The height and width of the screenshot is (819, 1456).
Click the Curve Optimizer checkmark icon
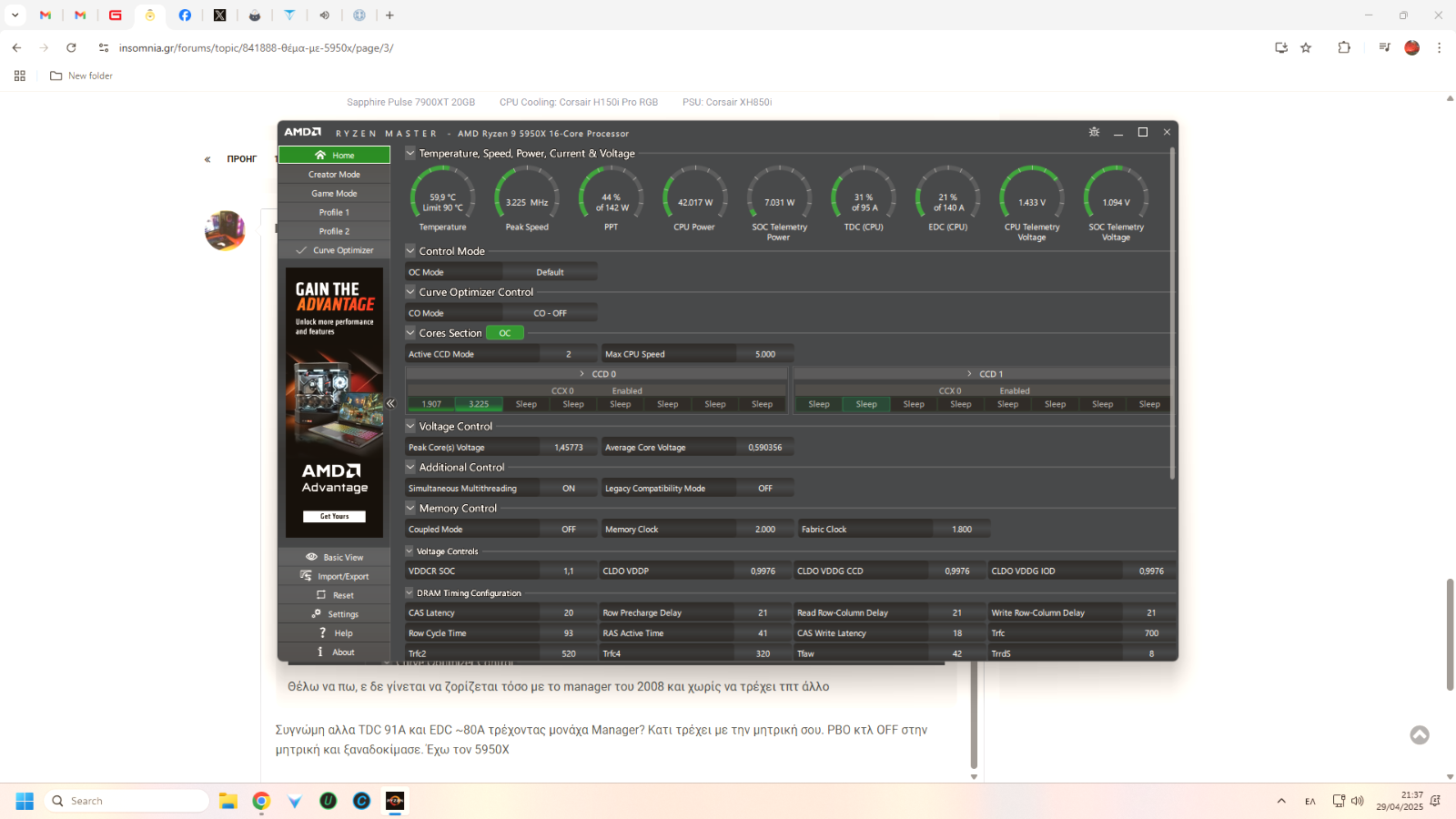point(301,250)
